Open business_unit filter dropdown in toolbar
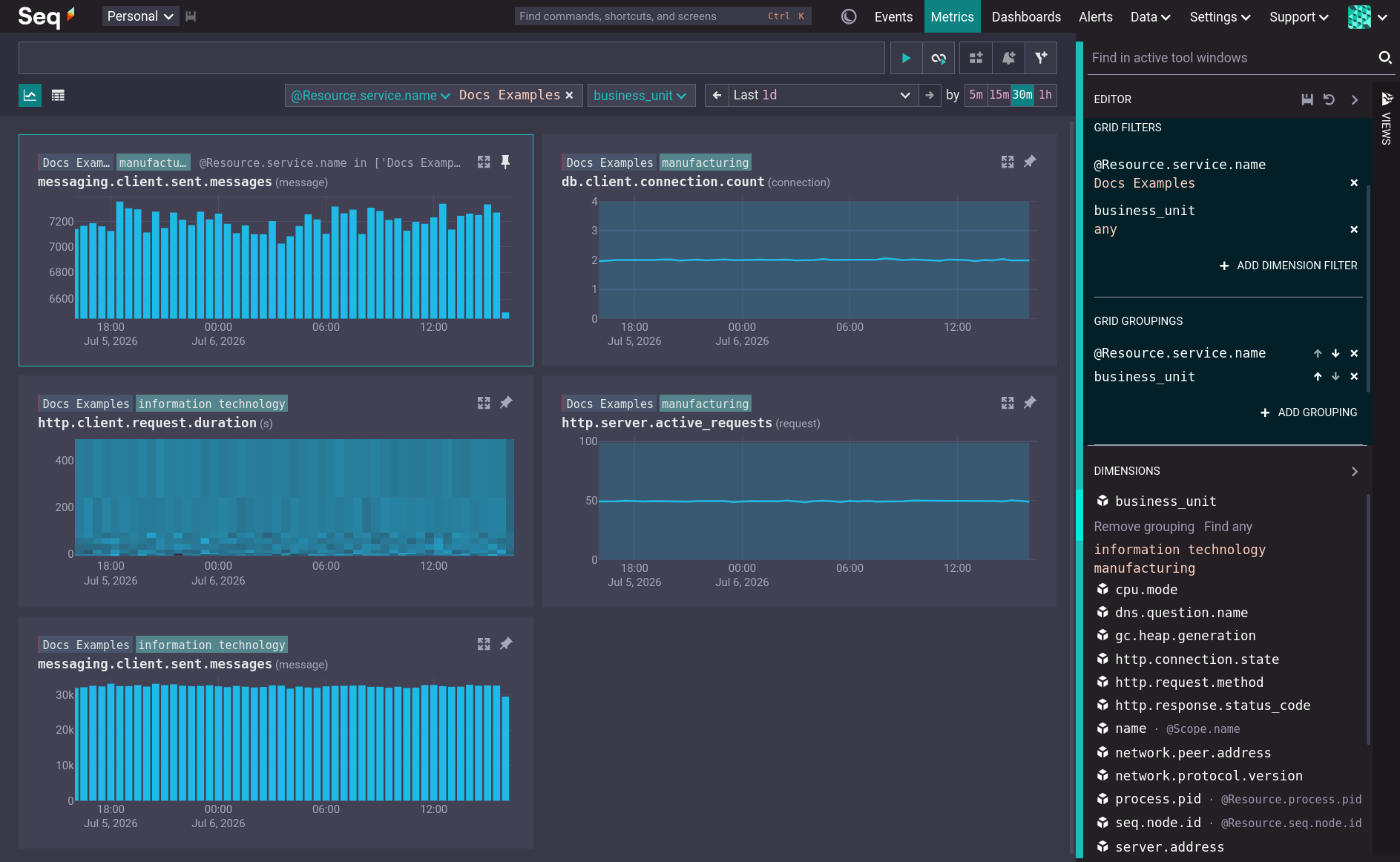1400x862 pixels. coord(641,95)
